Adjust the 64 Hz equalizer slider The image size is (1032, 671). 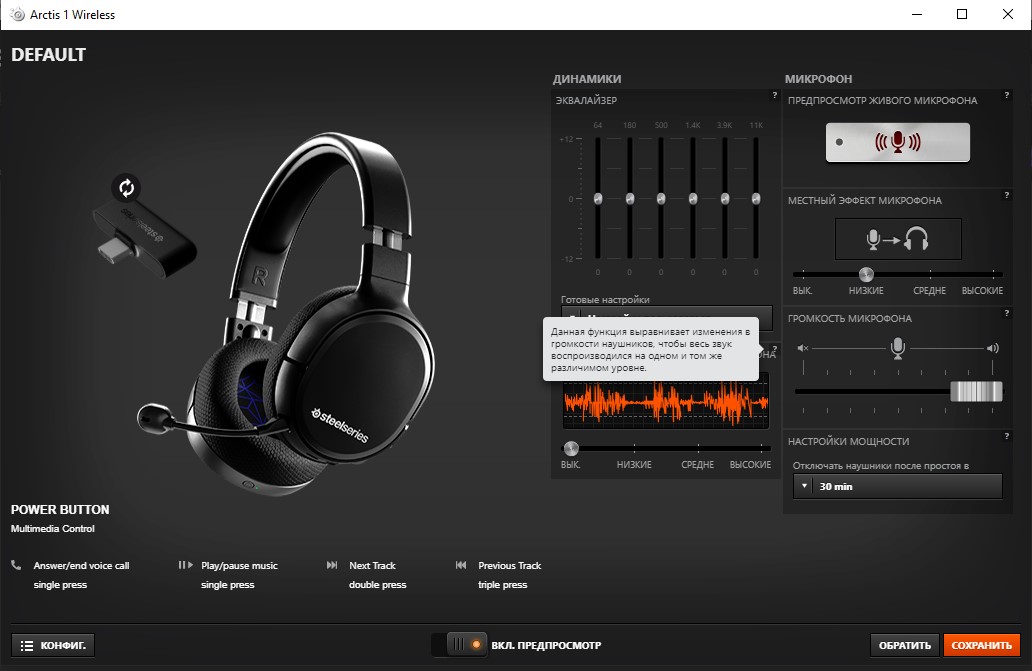(598, 199)
